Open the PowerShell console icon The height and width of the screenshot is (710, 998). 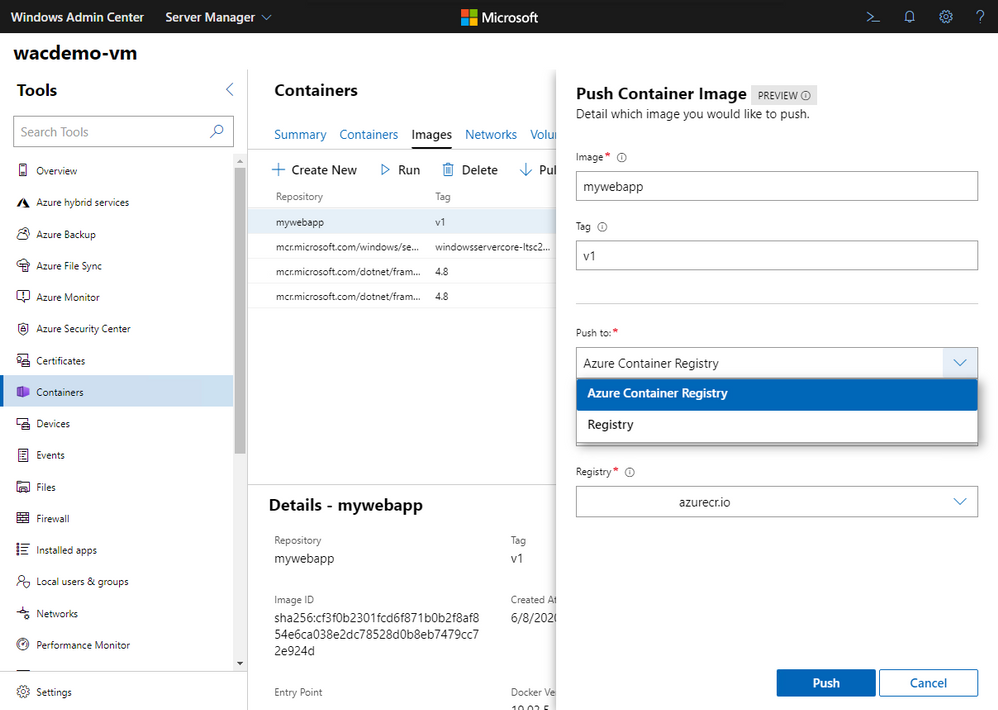tap(873, 17)
